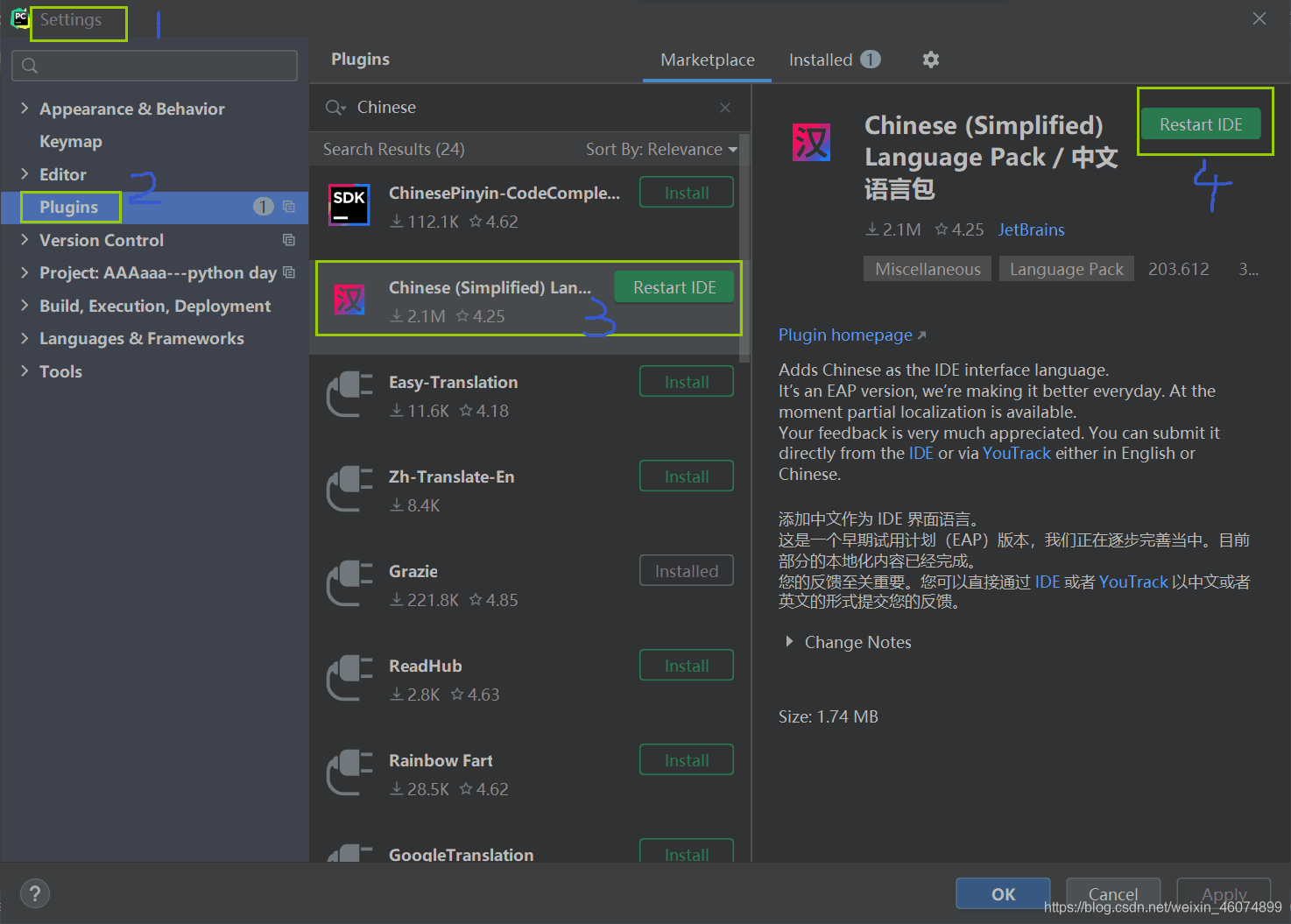
Task: Expand the Version Control node
Action: [25, 240]
